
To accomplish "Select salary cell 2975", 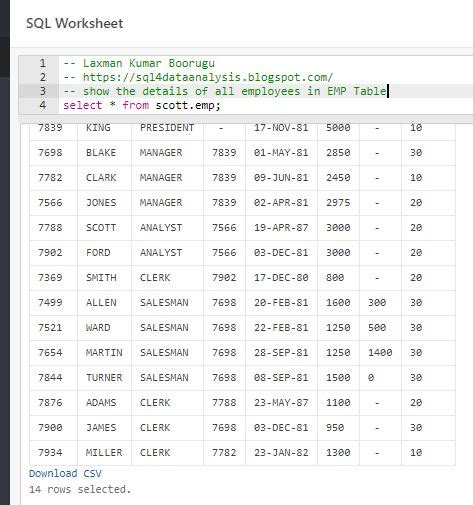I will point(338,203).
